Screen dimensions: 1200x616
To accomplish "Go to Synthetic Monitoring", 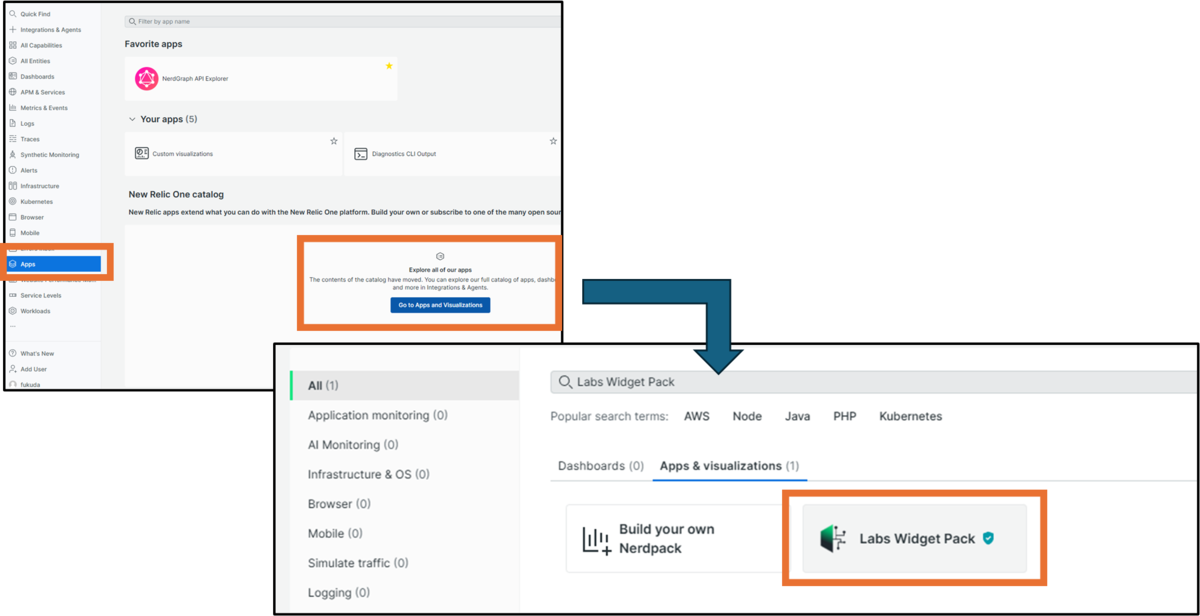I will (x=49, y=155).
